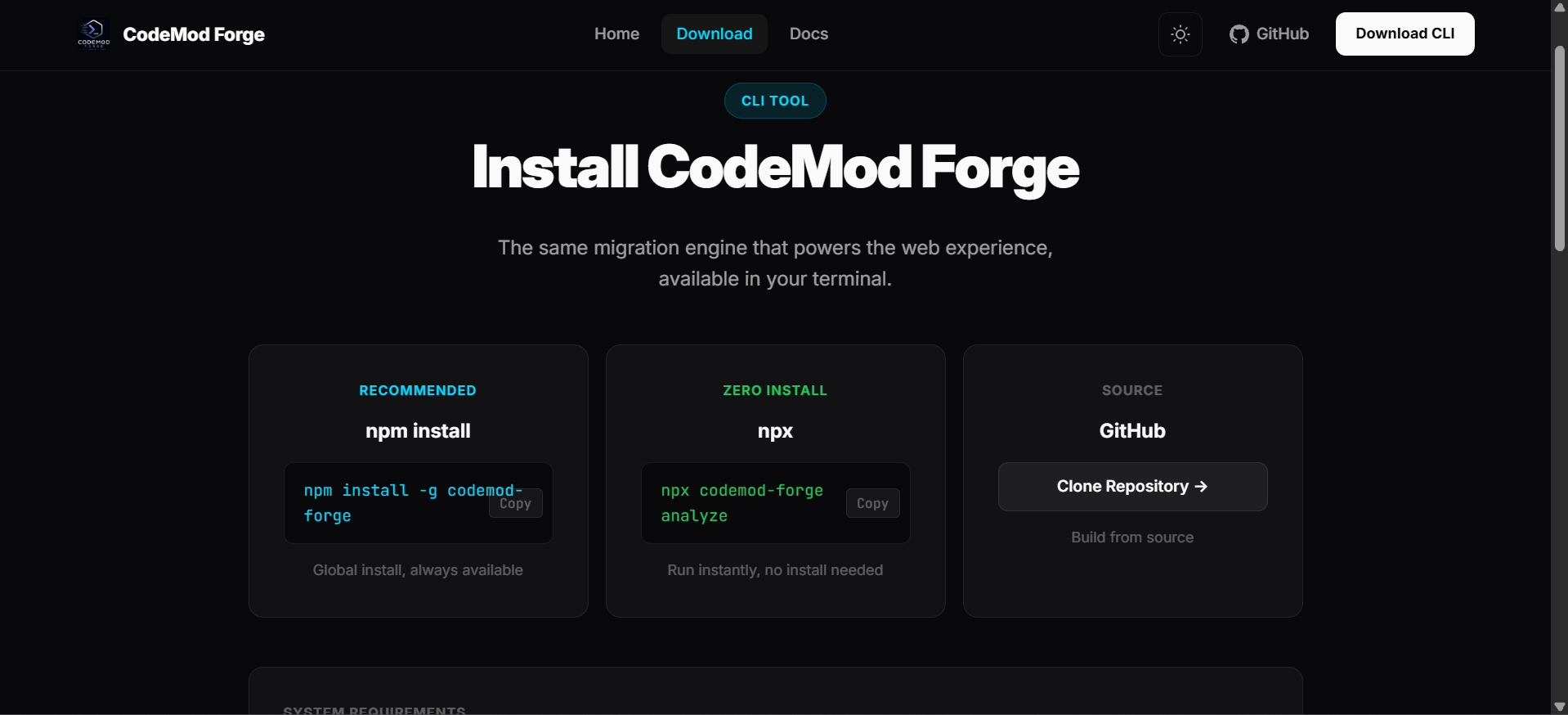Click the CodeMod Forge brand name
1568x715 pixels.
(x=194, y=34)
